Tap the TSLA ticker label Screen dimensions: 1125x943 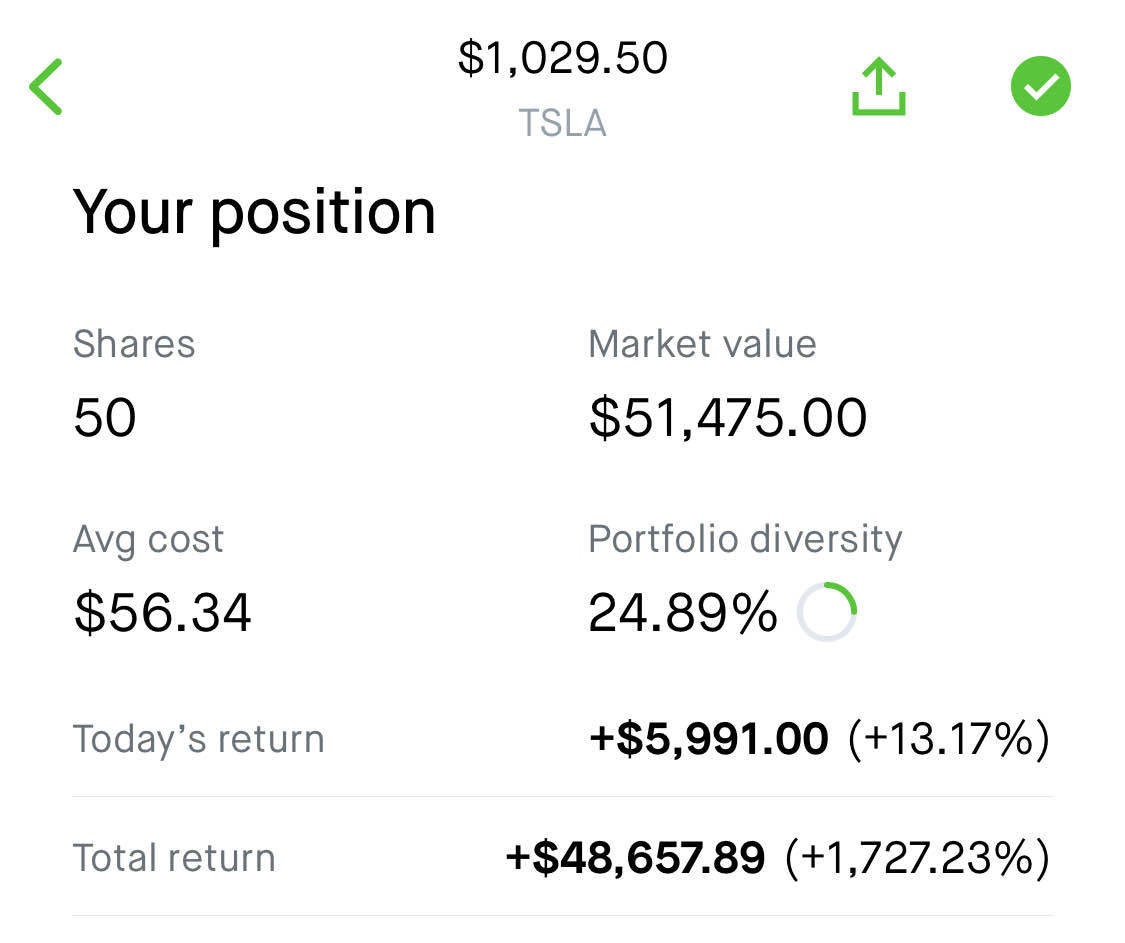pyautogui.click(x=562, y=122)
